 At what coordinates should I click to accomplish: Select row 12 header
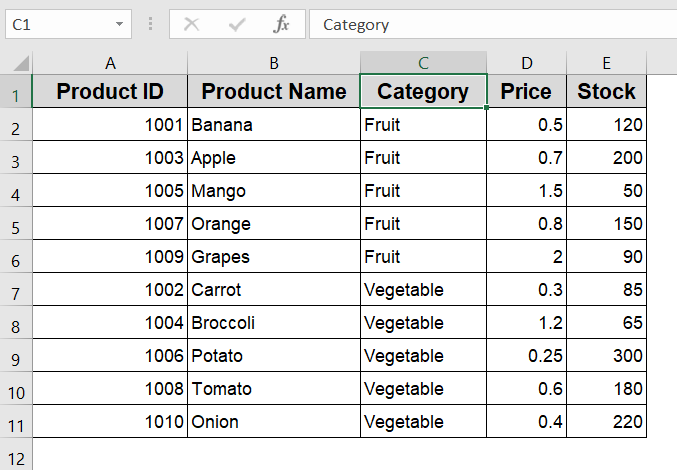coord(16,455)
